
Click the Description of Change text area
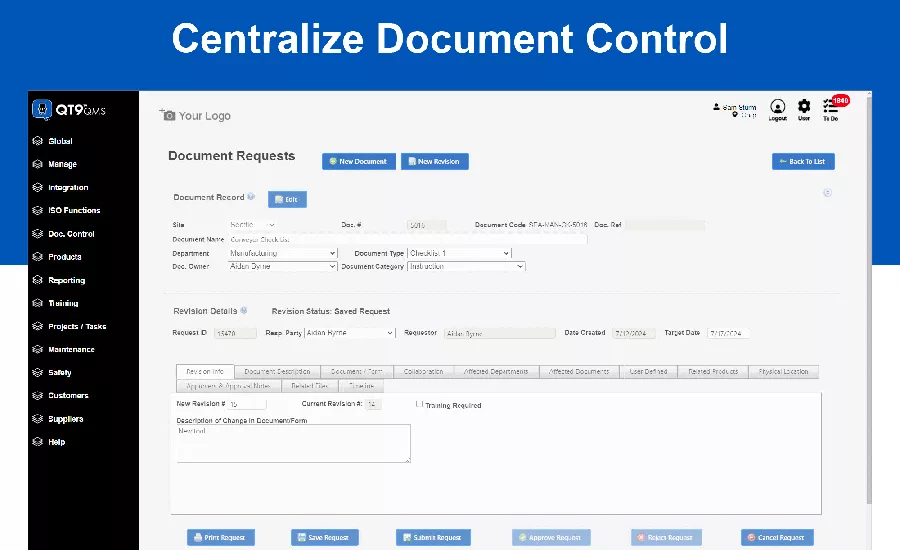tap(293, 443)
